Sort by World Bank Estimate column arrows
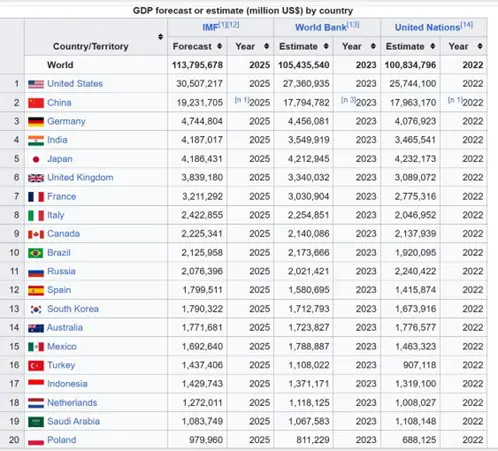 pos(326,46)
